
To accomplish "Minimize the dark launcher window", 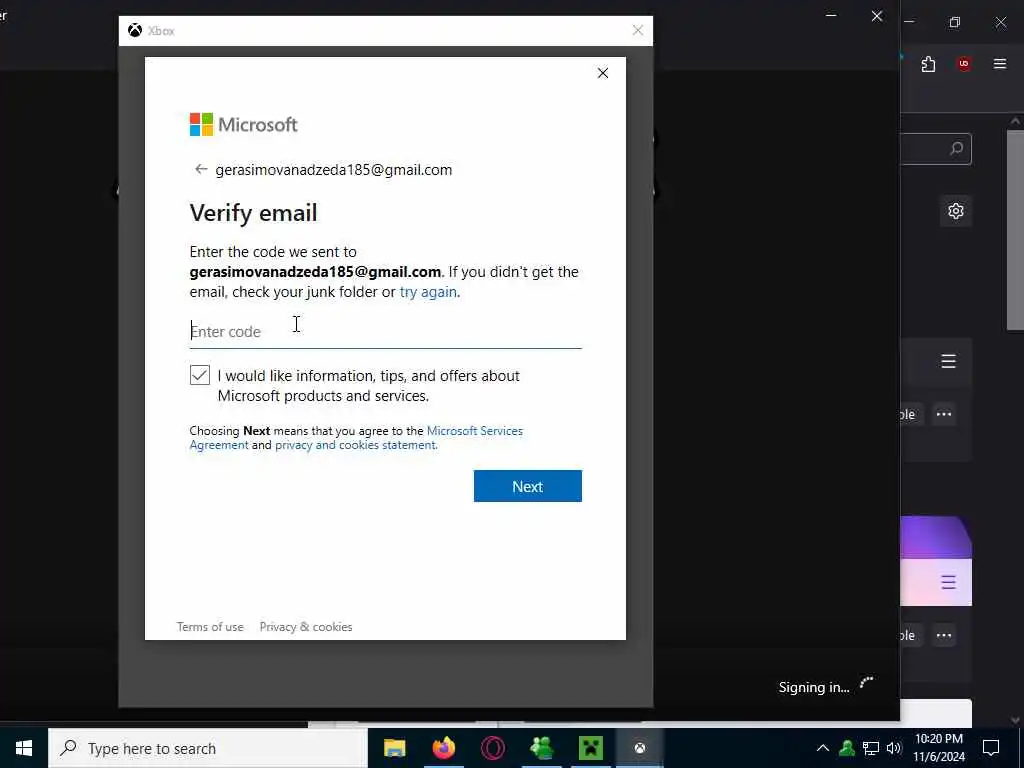I will tap(831, 15).
